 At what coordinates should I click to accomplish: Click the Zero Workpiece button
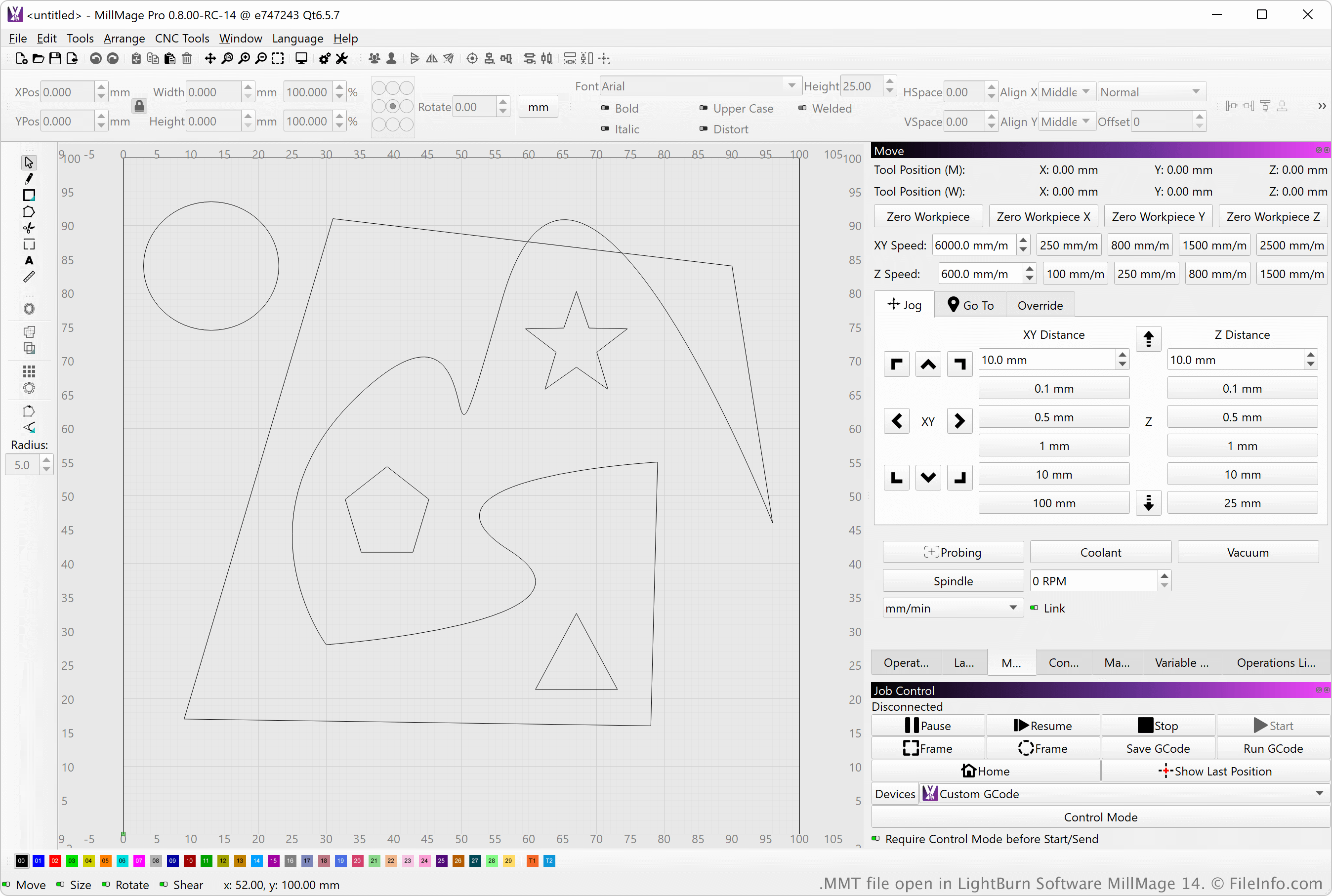pos(927,216)
